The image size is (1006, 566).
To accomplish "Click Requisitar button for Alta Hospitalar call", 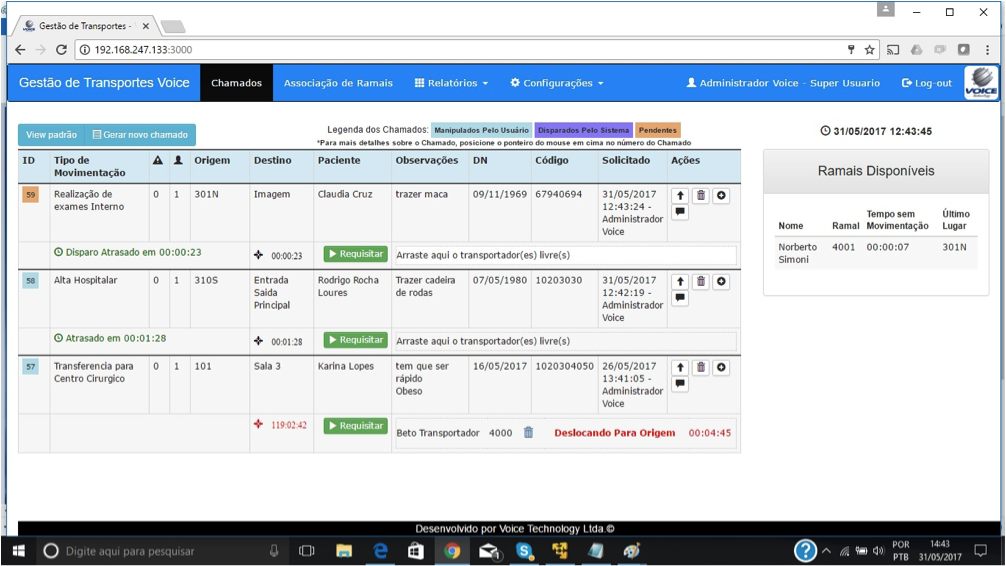I will [x=355, y=340].
